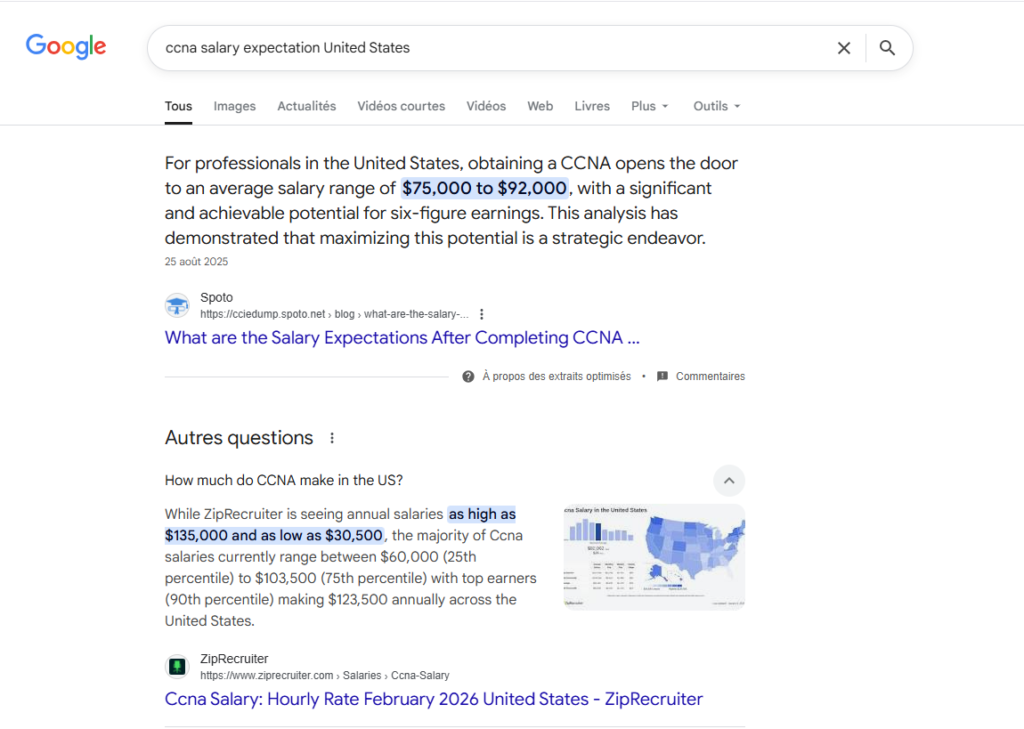Switch to the Actualités tab

point(306,106)
